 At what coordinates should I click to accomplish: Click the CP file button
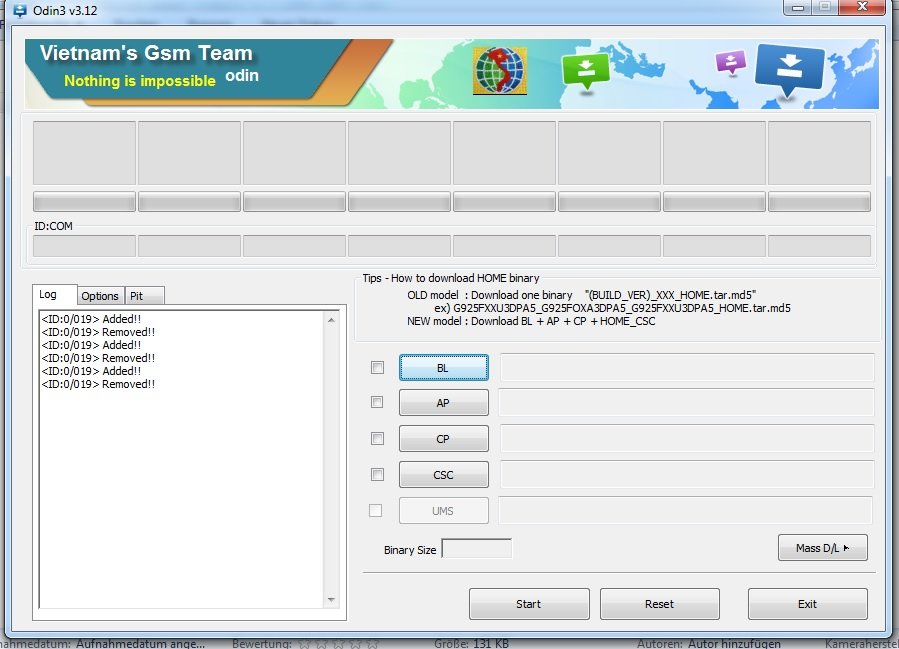point(444,439)
